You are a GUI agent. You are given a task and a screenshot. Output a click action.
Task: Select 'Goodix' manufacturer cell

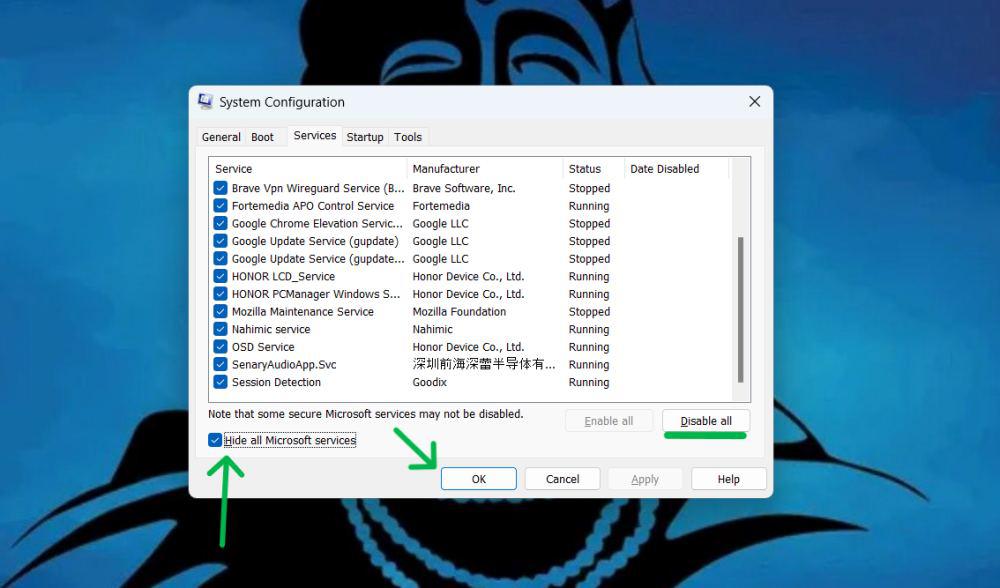[x=430, y=382]
